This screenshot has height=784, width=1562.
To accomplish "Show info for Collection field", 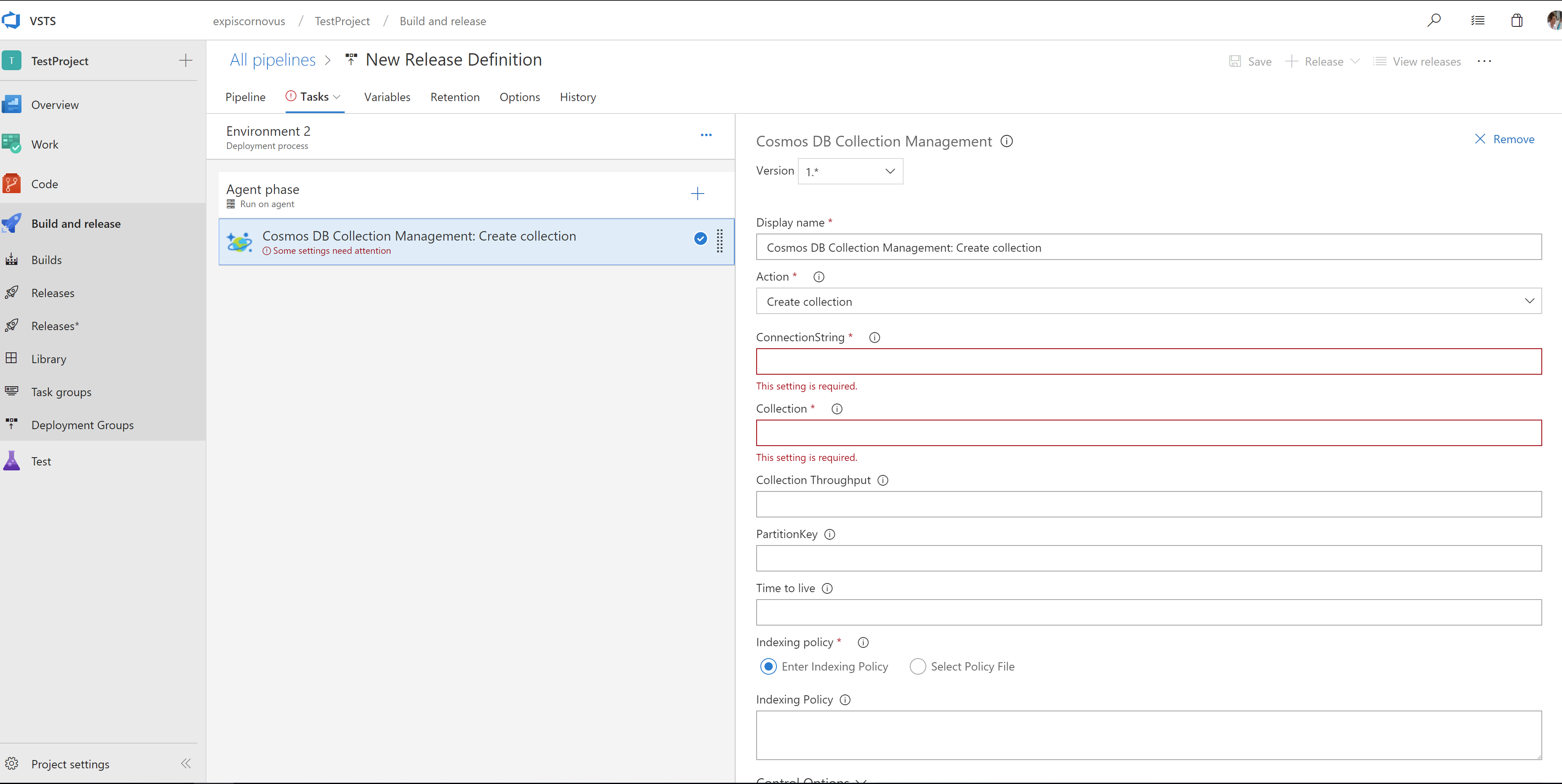I will (x=837, y=409).
